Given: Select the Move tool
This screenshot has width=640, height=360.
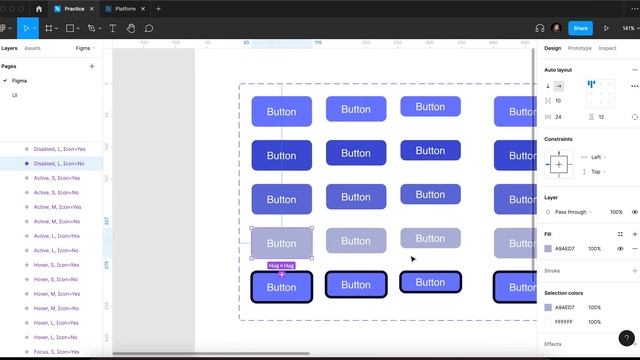Looking at the screenshot, I should click(26, 28).
